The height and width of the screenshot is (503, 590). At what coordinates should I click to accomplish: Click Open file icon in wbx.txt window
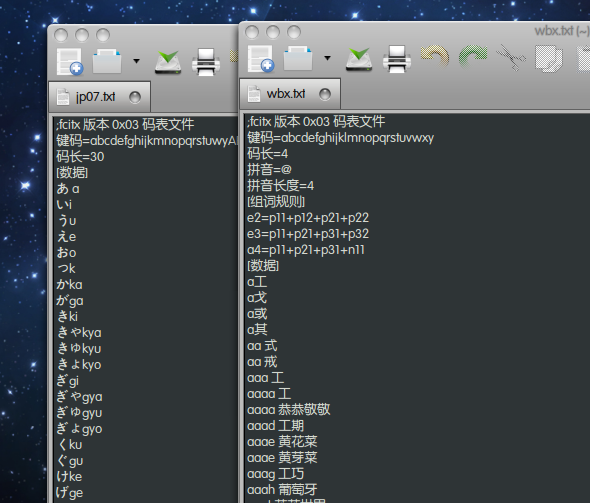click(298, 58)
